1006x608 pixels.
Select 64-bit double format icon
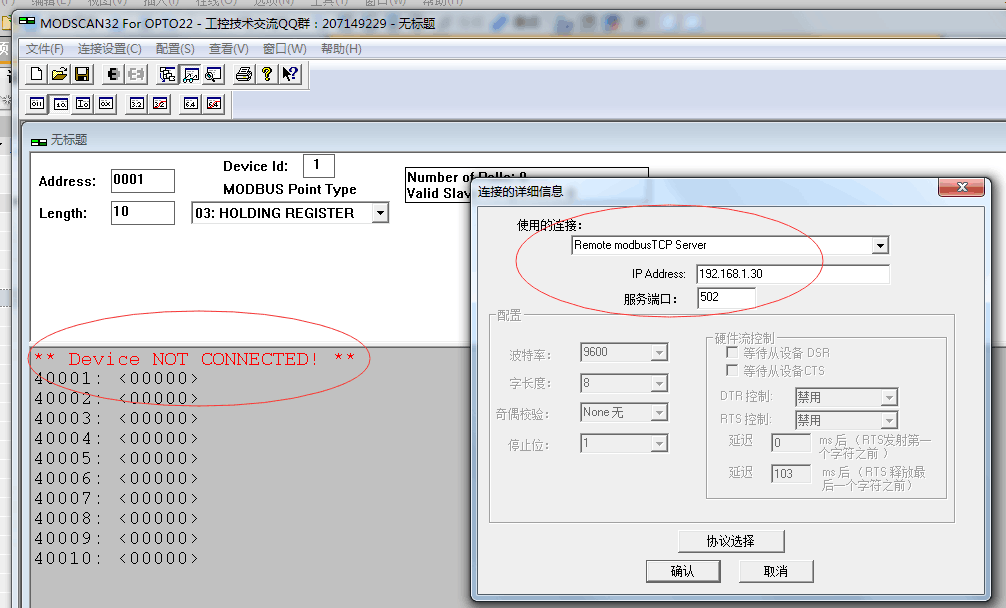click(x=191, y=103)
